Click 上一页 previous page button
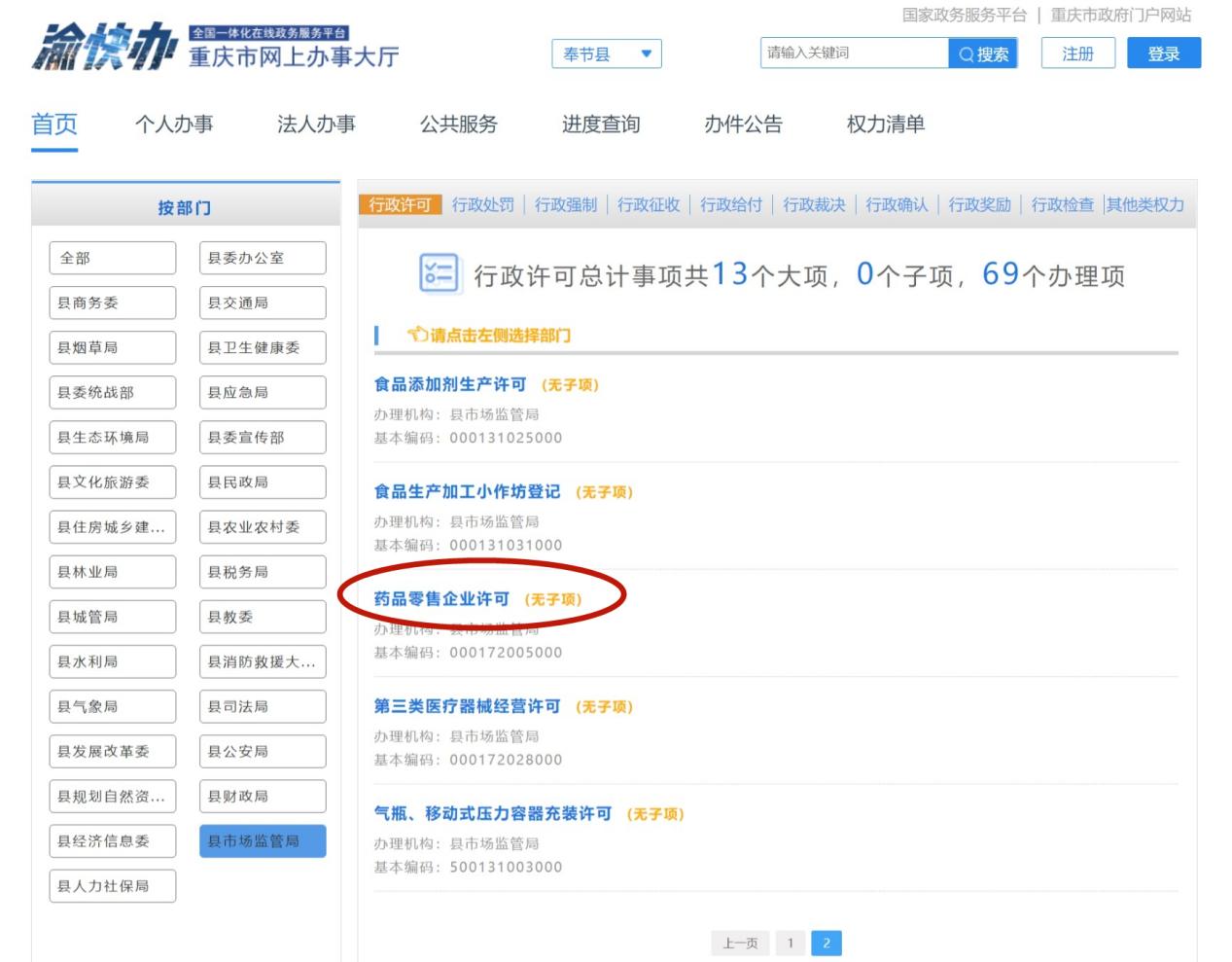This screenshot has height=962, width=1232. [x=740, y=943]
